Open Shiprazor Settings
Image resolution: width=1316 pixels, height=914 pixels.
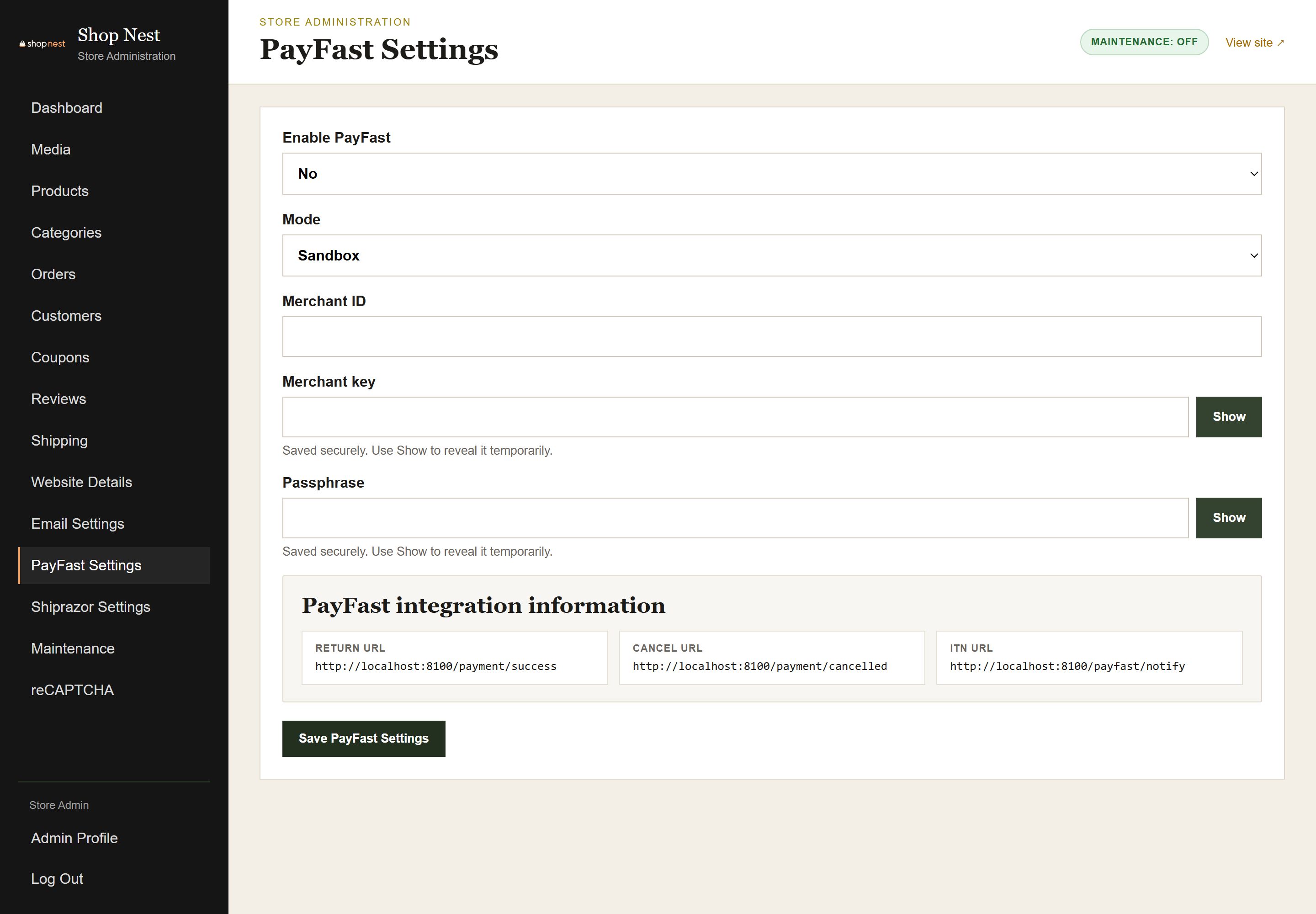click(114, 607)
